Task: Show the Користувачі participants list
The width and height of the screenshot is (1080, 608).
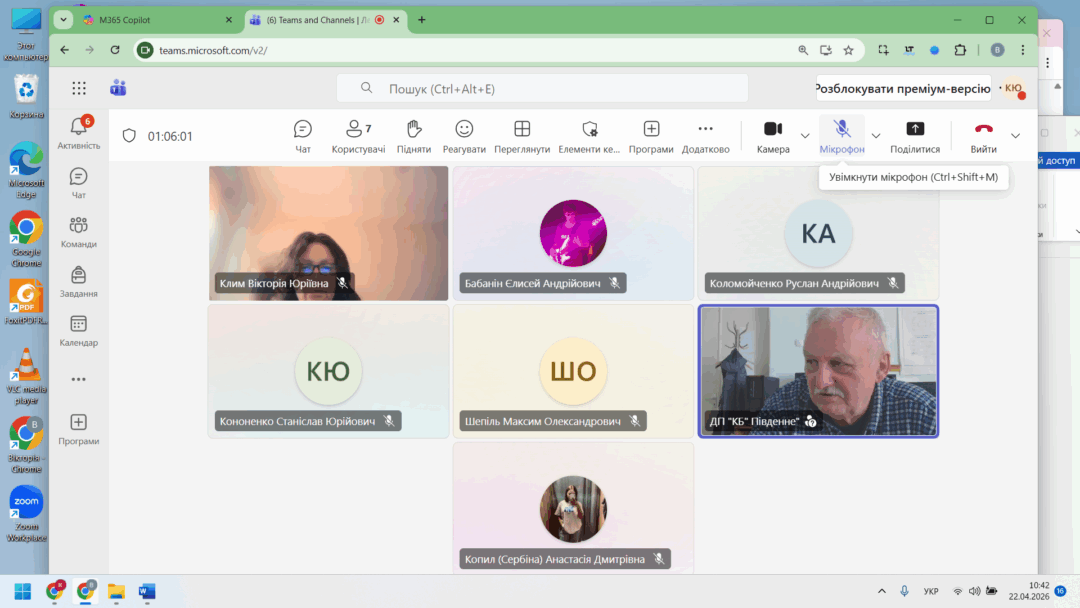Action: point(358,136)
